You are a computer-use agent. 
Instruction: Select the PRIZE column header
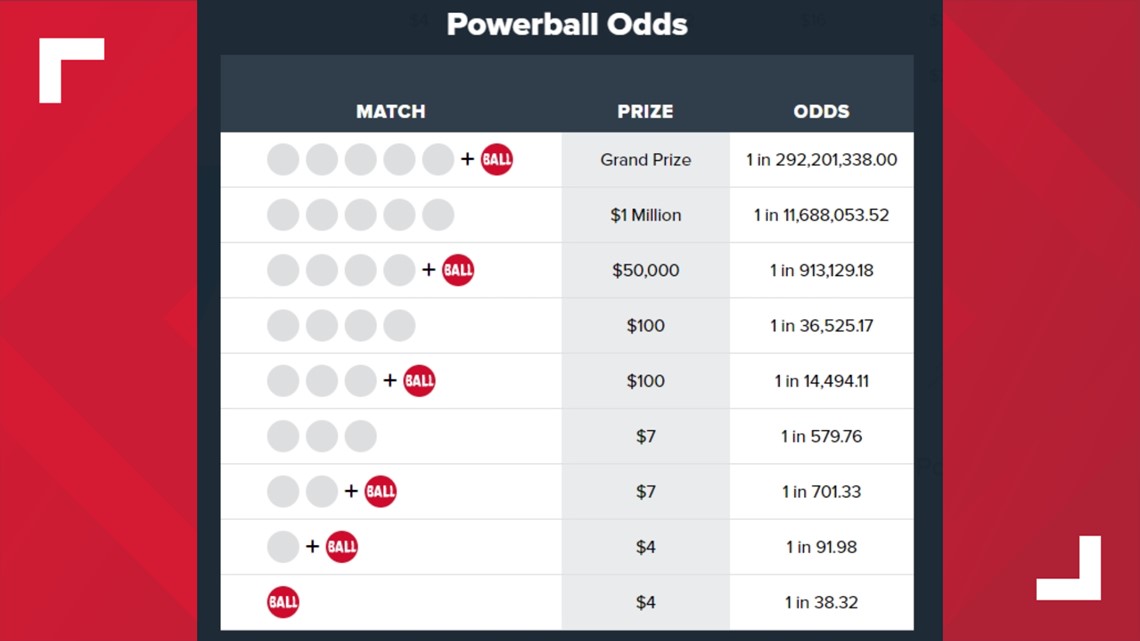tap(646, 111)
